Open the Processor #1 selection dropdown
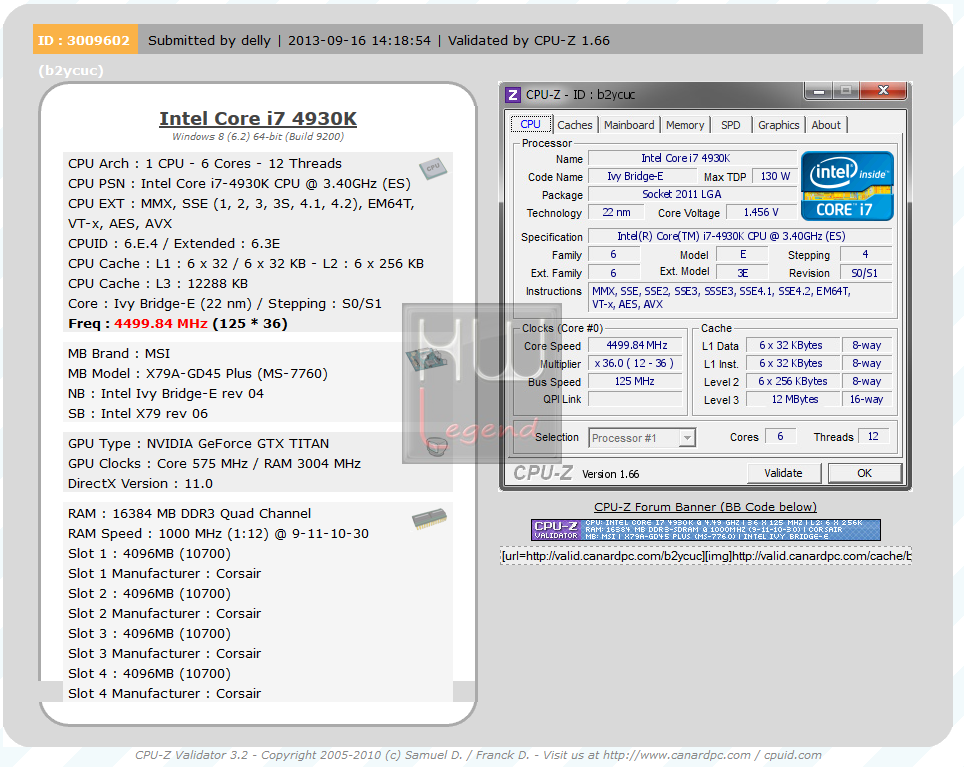The width and height of the screenshot is (964, 767). click(x=642, y=438)
